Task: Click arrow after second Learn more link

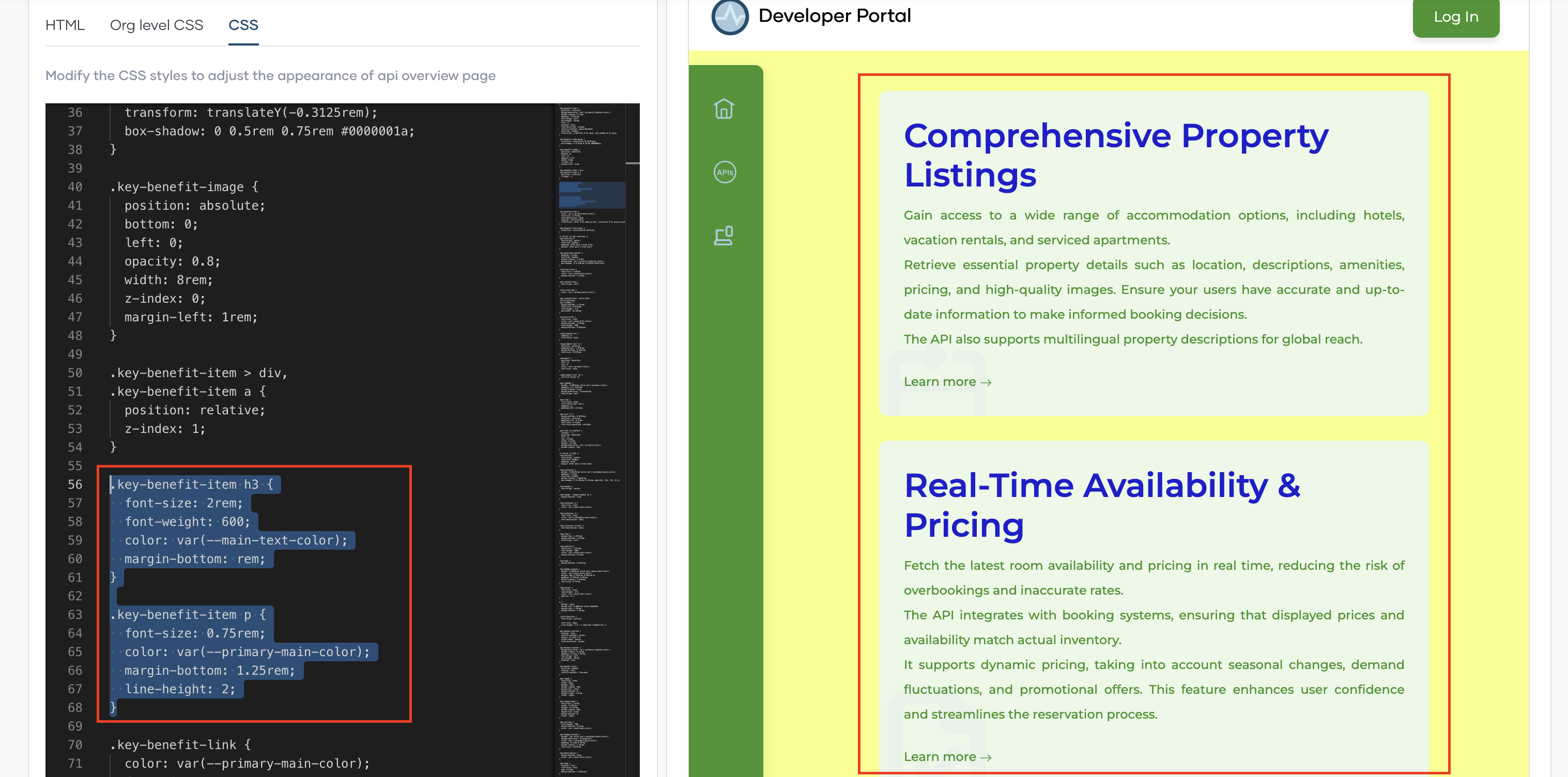Action: [986, 757]
